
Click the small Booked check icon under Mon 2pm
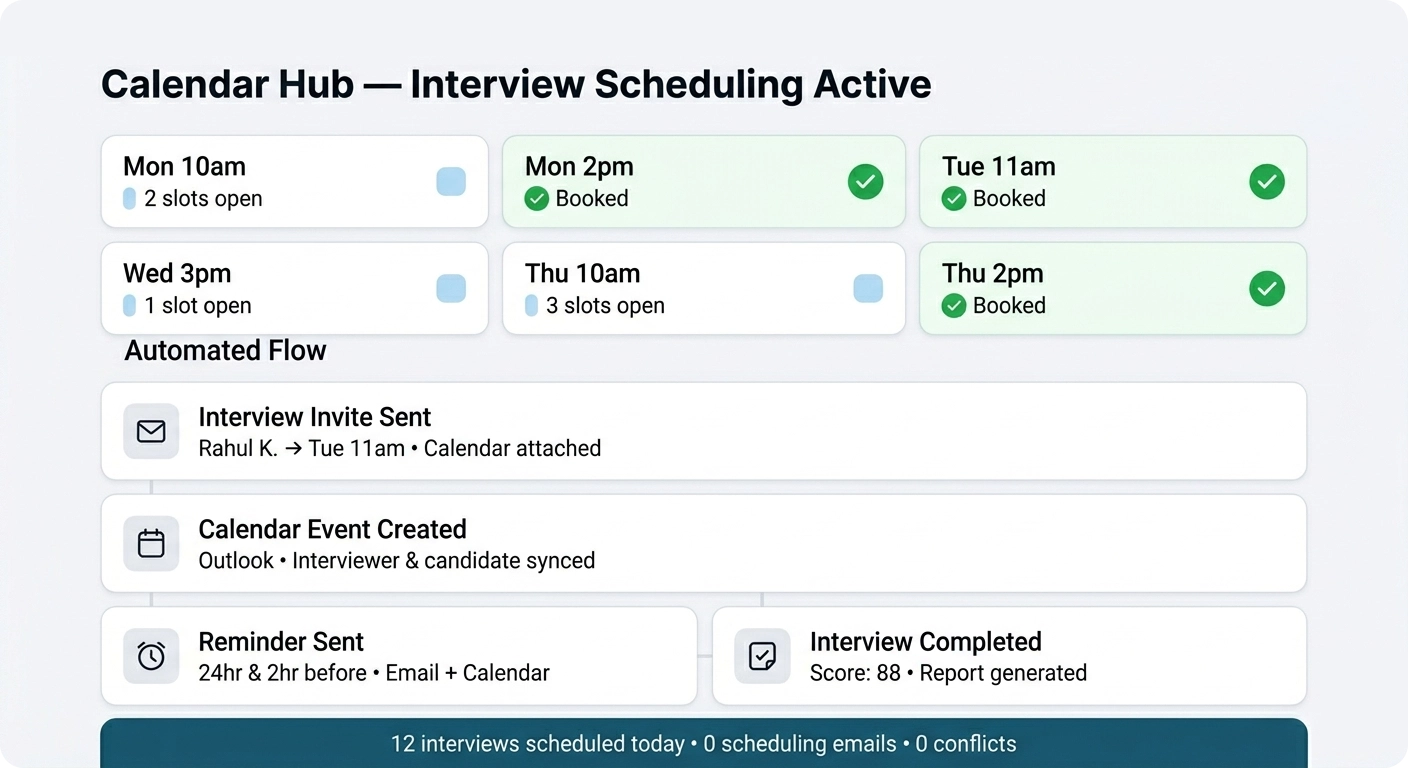537,199
